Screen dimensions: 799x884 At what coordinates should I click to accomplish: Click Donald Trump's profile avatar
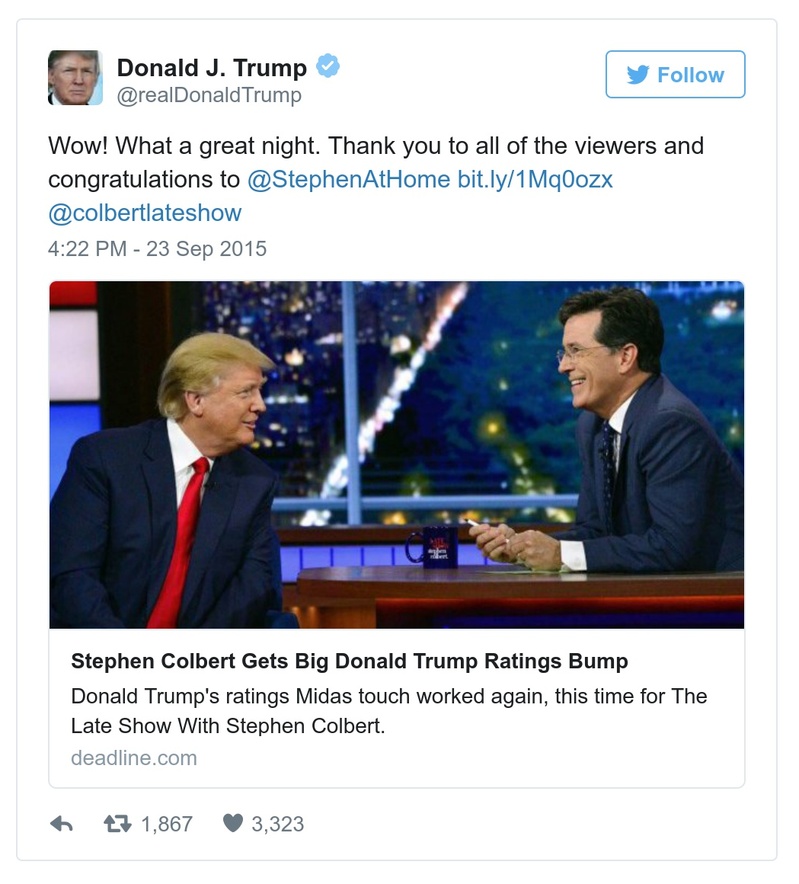(x=77, y=76)
